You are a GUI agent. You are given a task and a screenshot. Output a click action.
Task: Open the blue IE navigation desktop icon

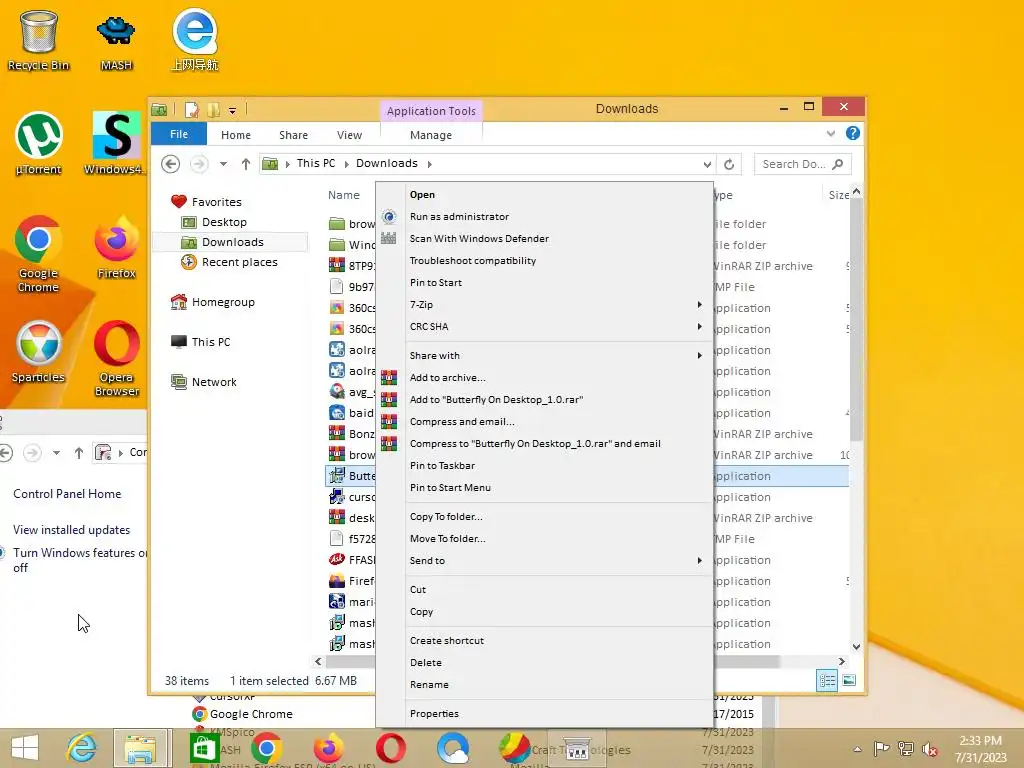(195, 40)
